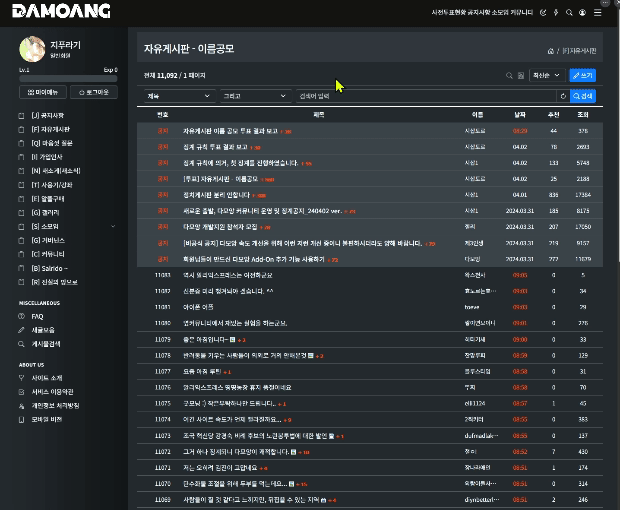The image size is (620, 510).
Task: Click the home icon in breadcrumb
Action: point(550,51)
